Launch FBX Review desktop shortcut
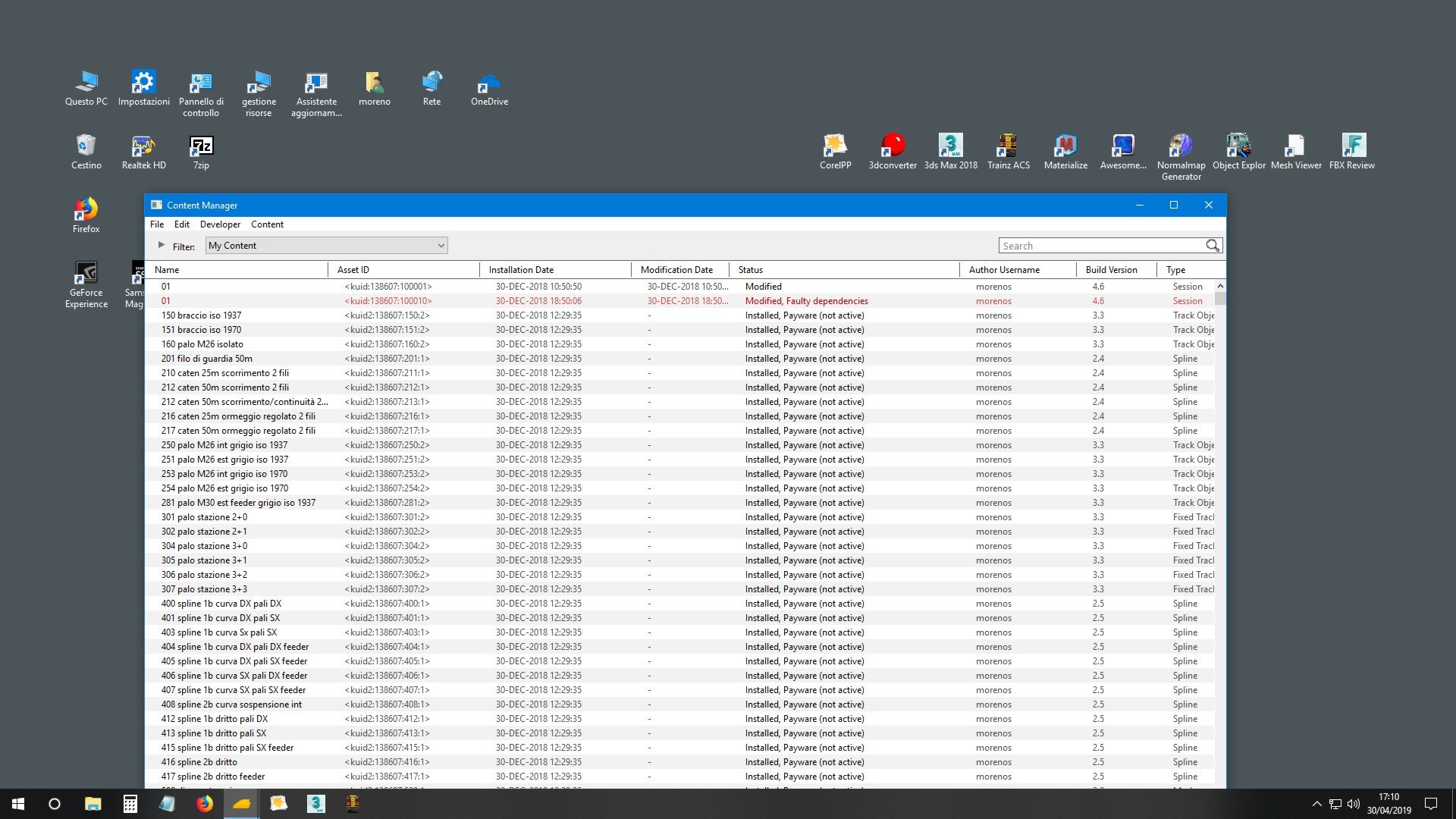Viewport: 1456px width, 819px height. pyautogui.click(x=1351, y=152)
